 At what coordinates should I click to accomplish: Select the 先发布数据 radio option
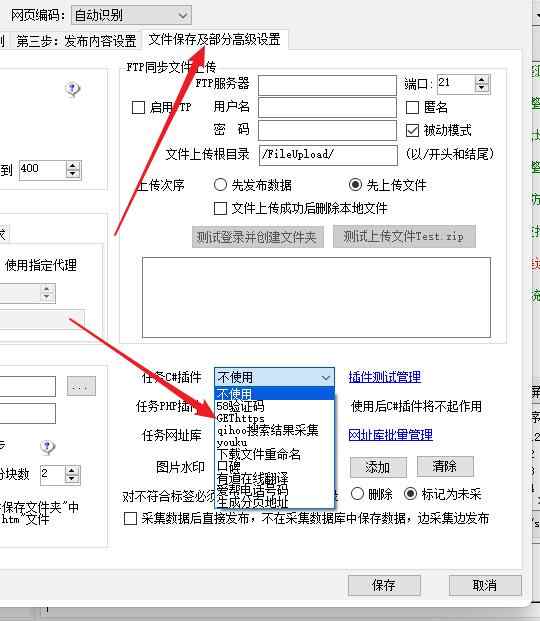pyautogui.click(x=220, y=185)
